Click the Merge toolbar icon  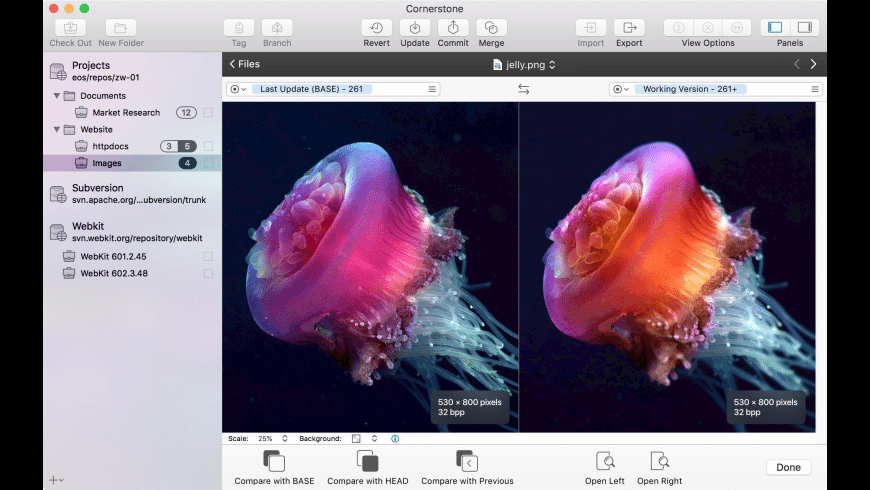491,28
